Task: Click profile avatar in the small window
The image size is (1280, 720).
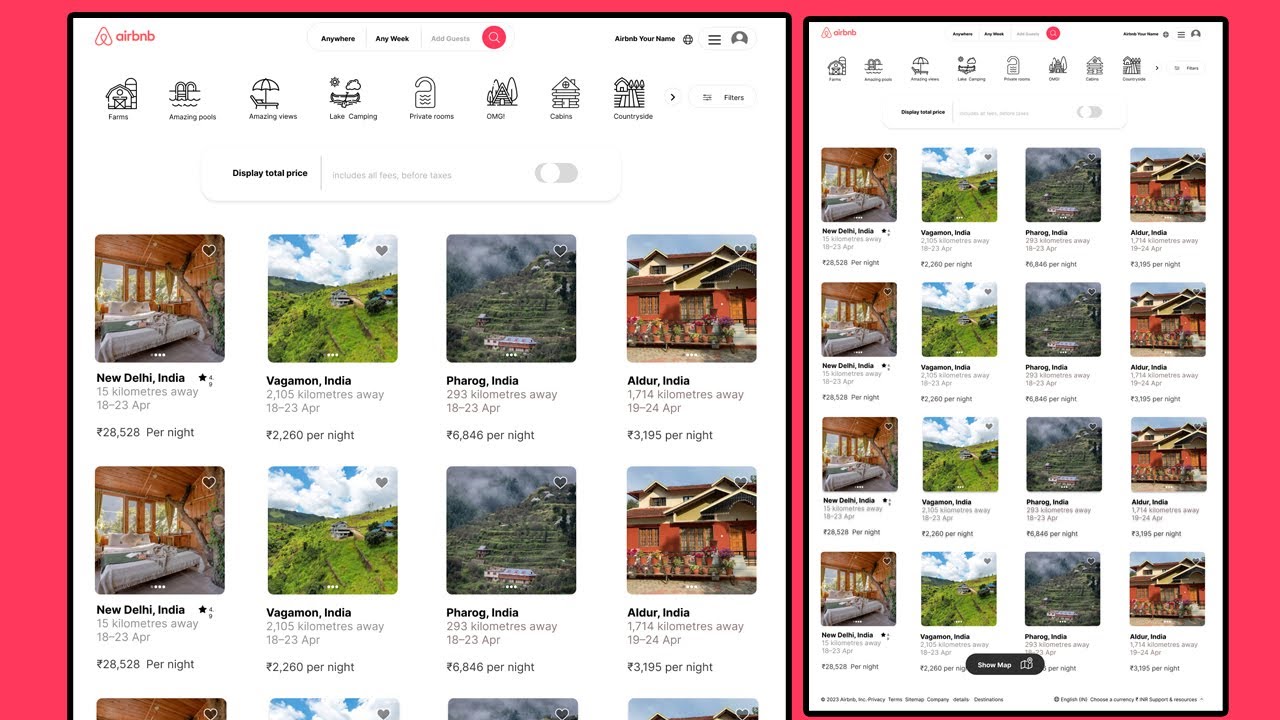Action: pyautogui.click(x=1196, y=34)
